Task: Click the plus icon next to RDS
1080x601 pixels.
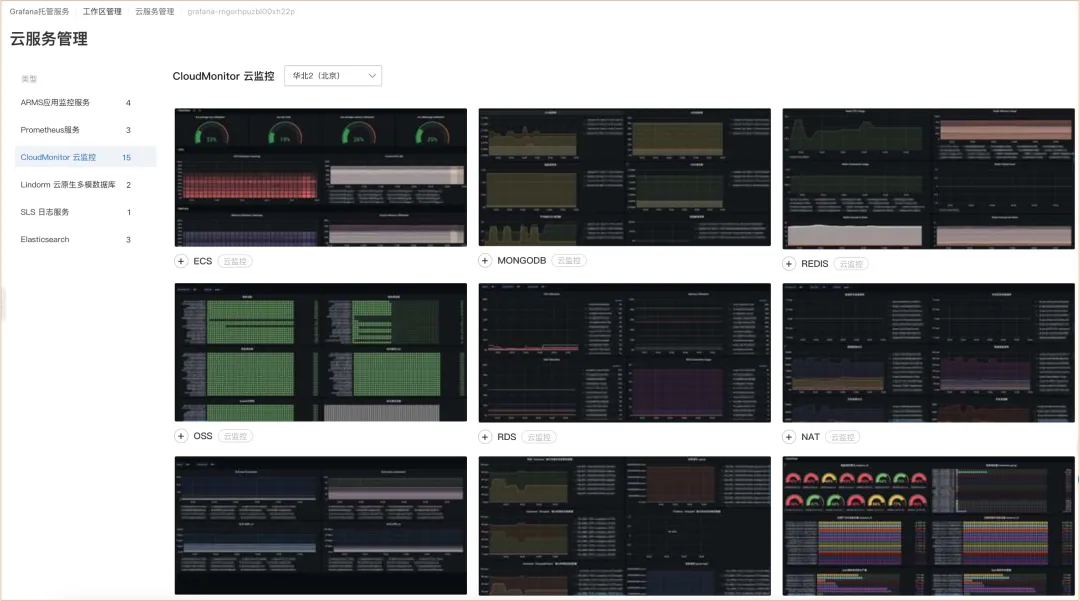Action: 485,437
